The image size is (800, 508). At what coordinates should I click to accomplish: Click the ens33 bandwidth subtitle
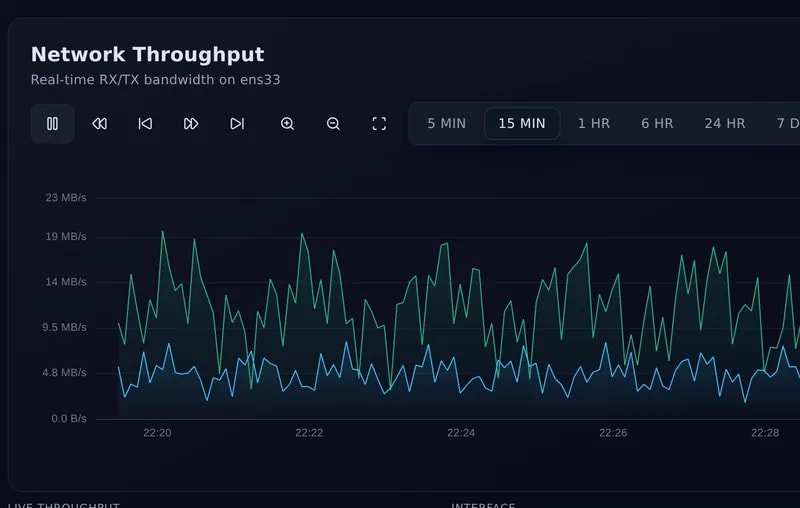pos(155,80)
